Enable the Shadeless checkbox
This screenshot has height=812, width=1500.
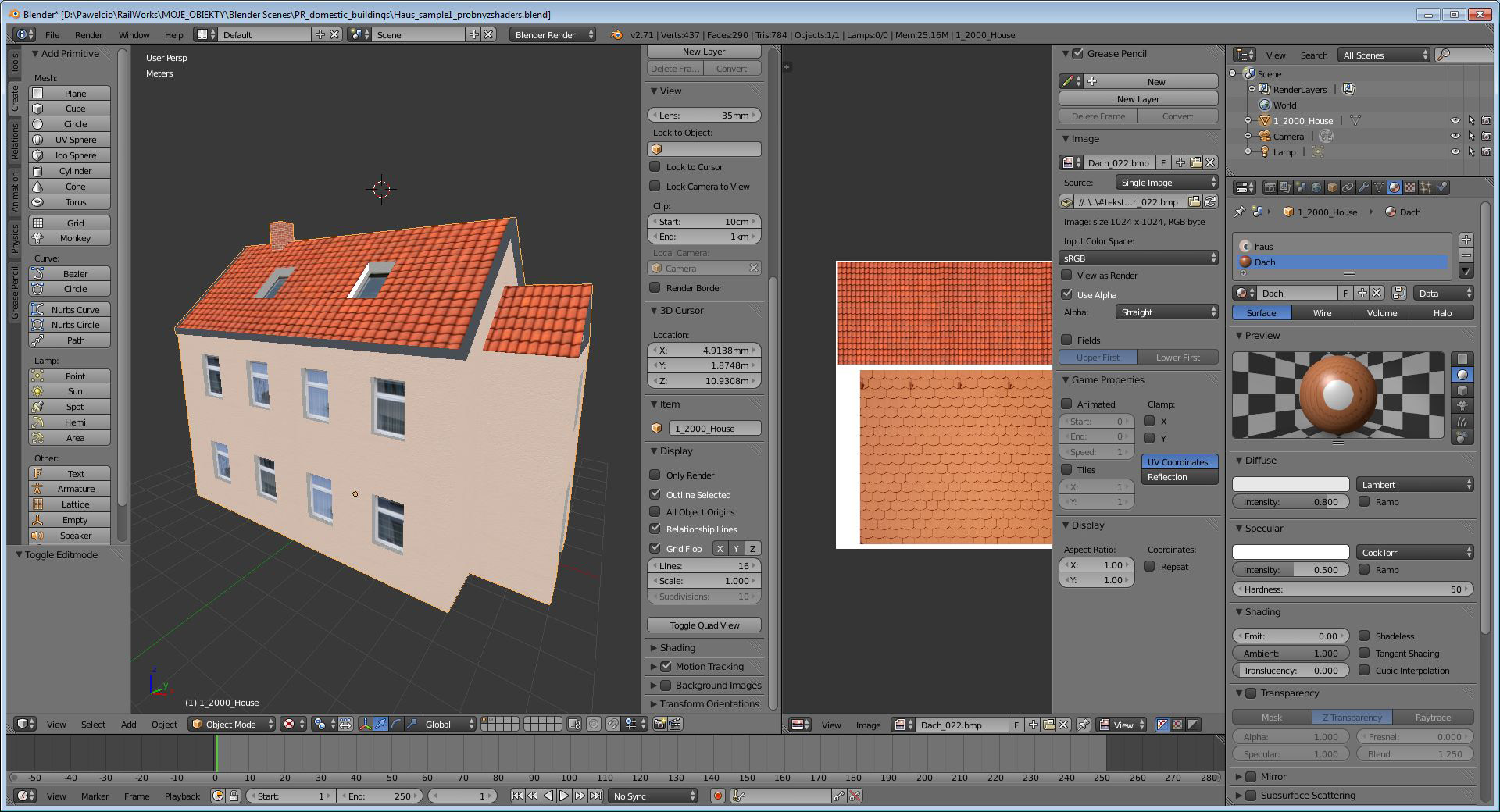pos(1364,636)
